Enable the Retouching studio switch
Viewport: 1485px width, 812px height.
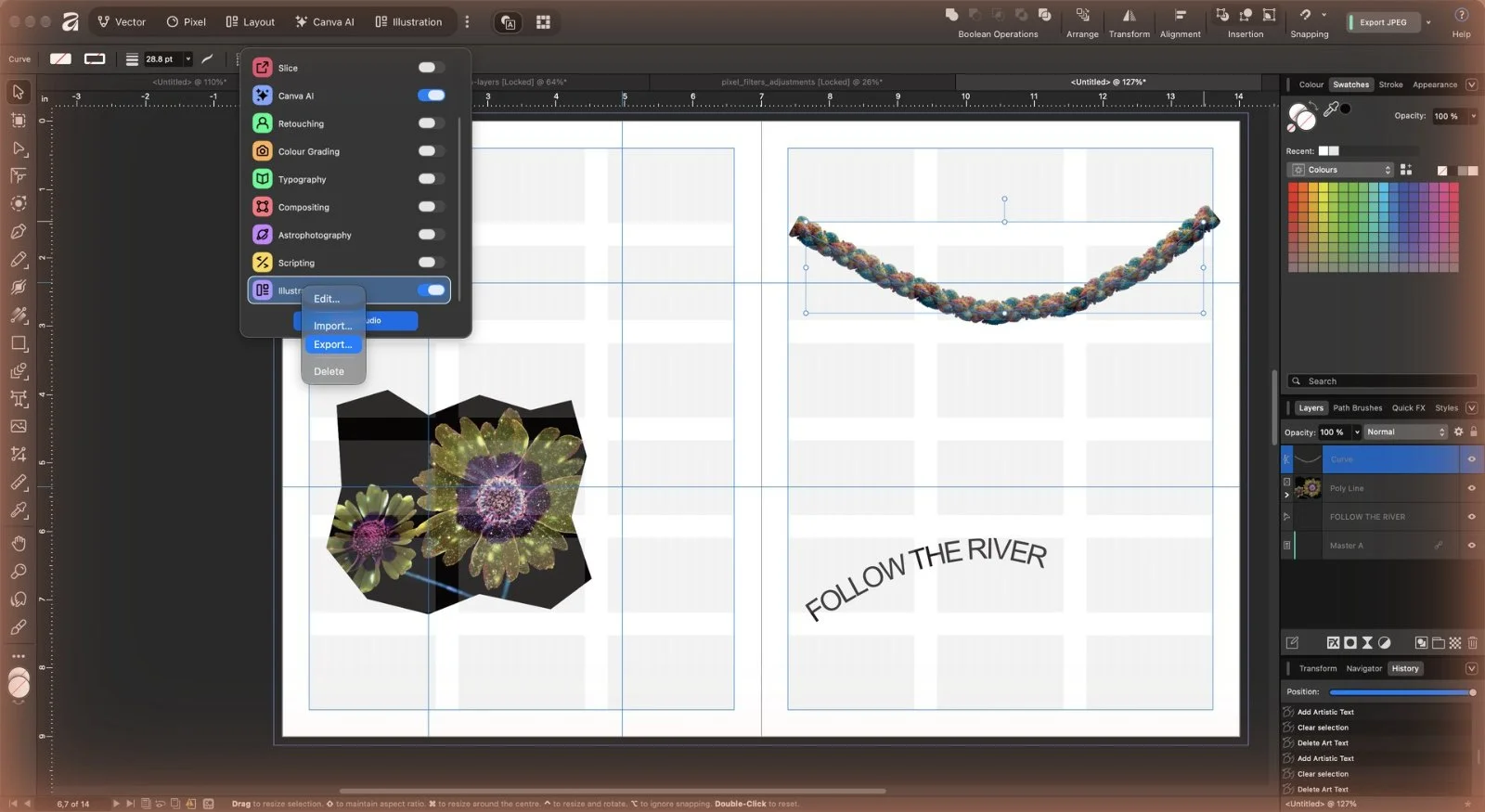tap(431, 122)
